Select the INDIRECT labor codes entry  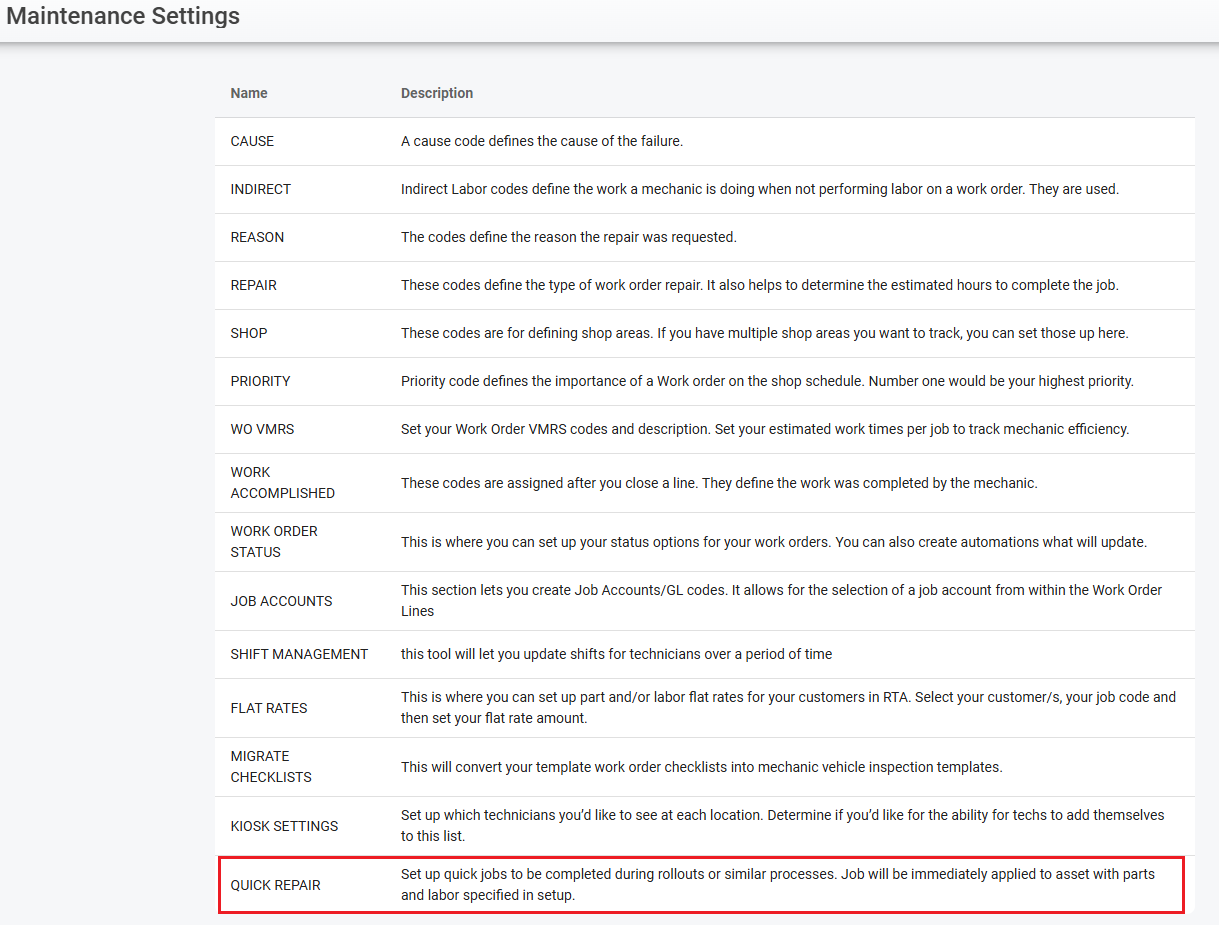tap(260, 189)
